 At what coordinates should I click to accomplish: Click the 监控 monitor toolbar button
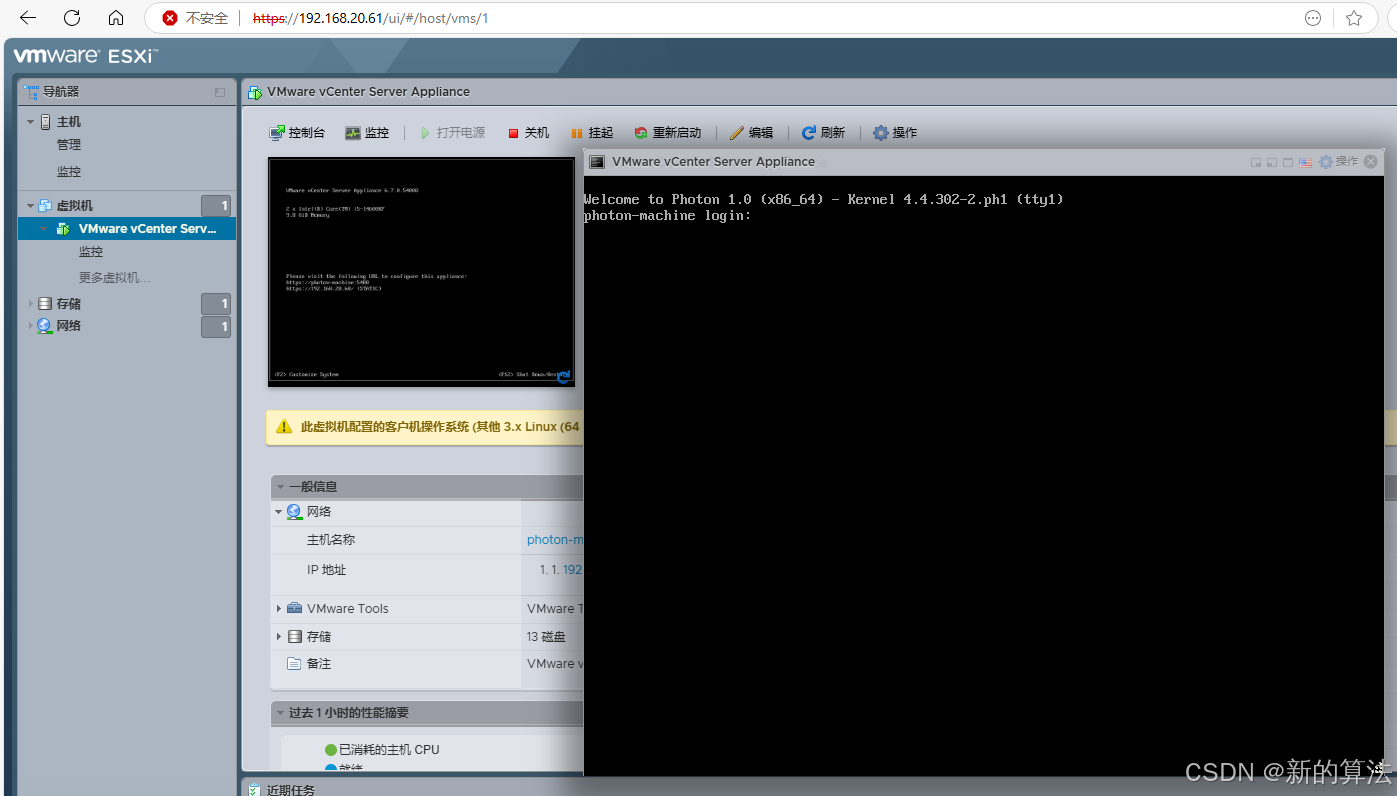[x=367, y=133]
